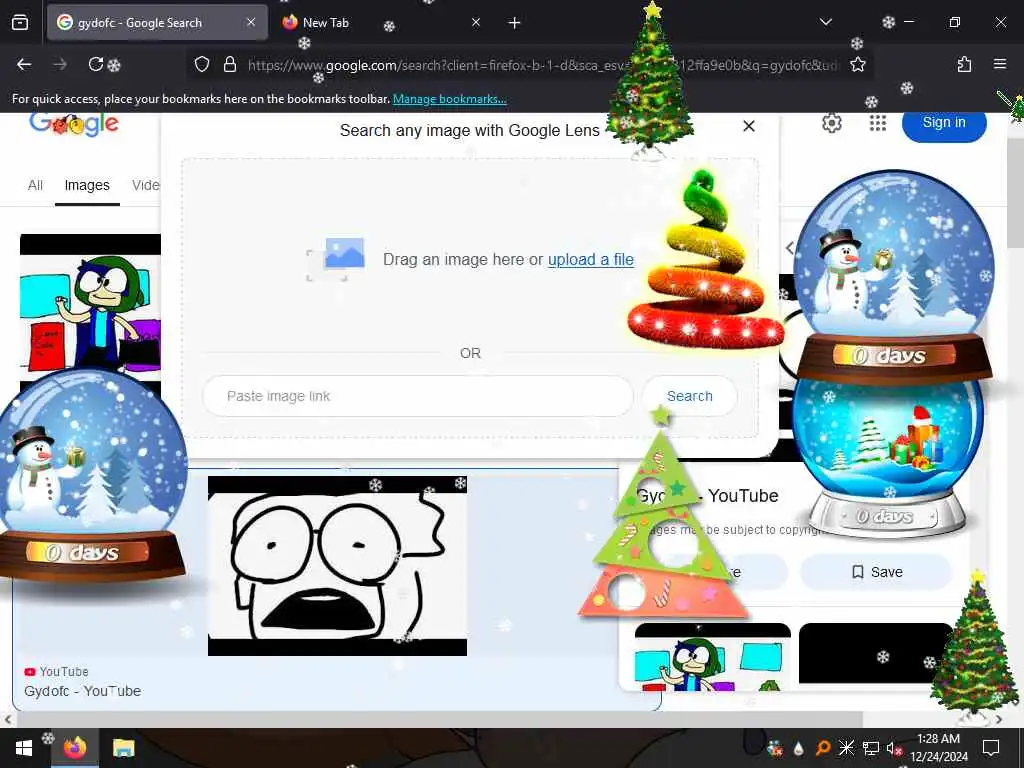Open File Explorer from the taskbar
Viewport: 1024px width, 768px height.
coord(123,748)
